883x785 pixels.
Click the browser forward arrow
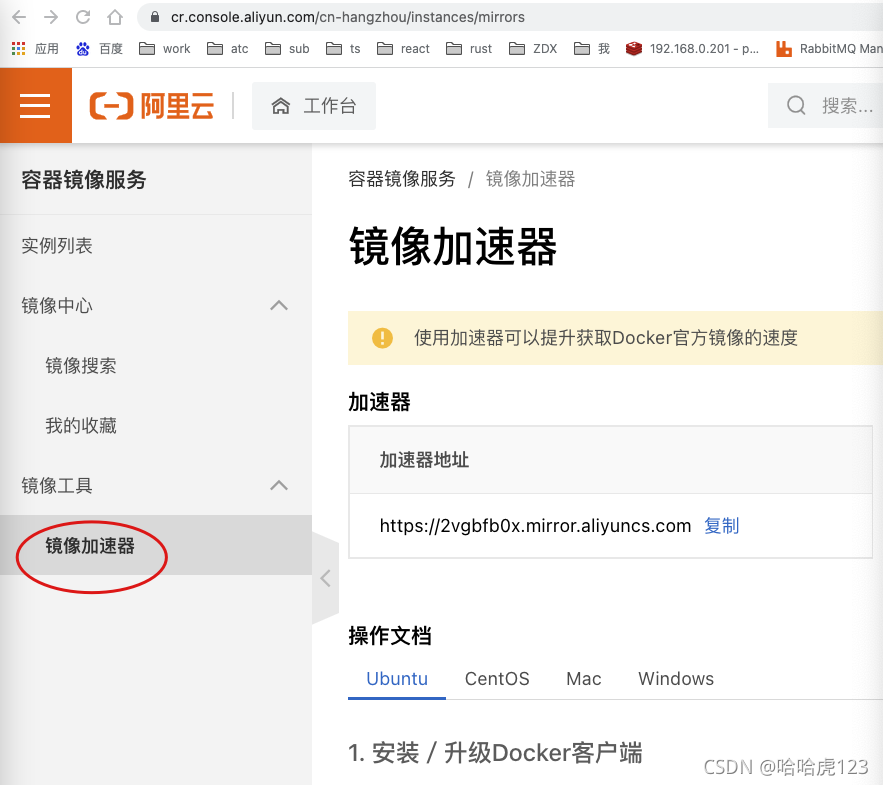[51, 17]
